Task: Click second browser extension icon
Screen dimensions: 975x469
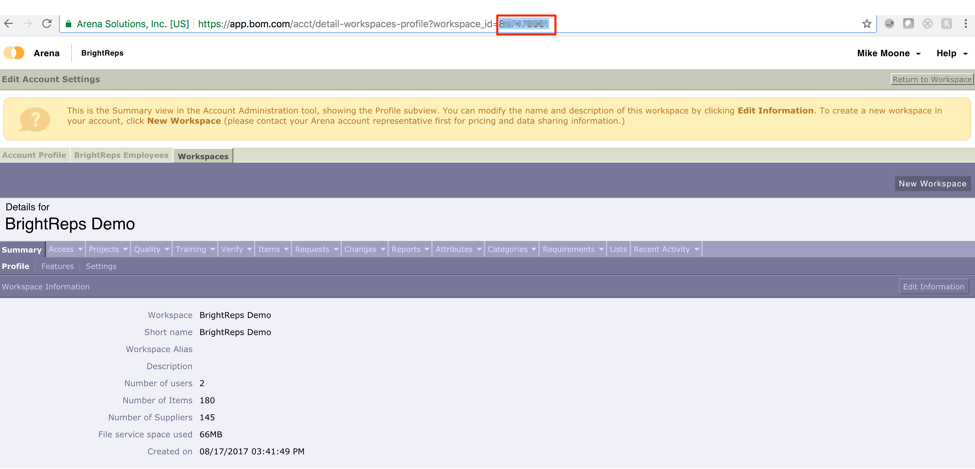Action: click(908, 24)
